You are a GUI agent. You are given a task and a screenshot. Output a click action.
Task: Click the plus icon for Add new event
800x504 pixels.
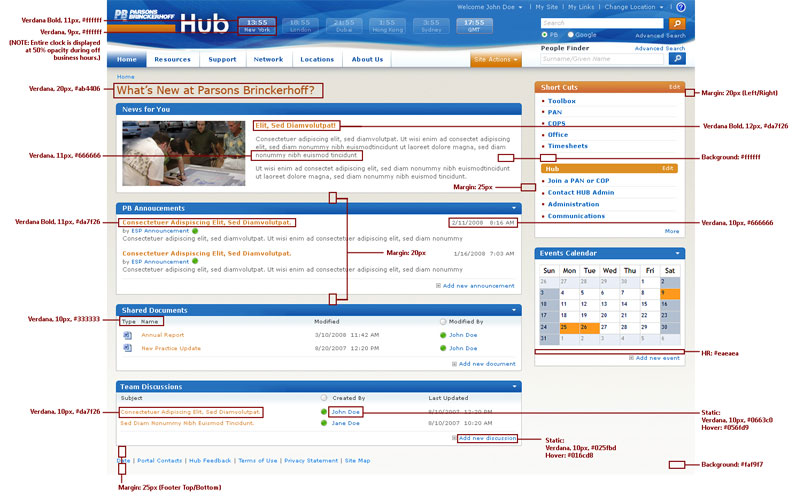click(632, 357)
